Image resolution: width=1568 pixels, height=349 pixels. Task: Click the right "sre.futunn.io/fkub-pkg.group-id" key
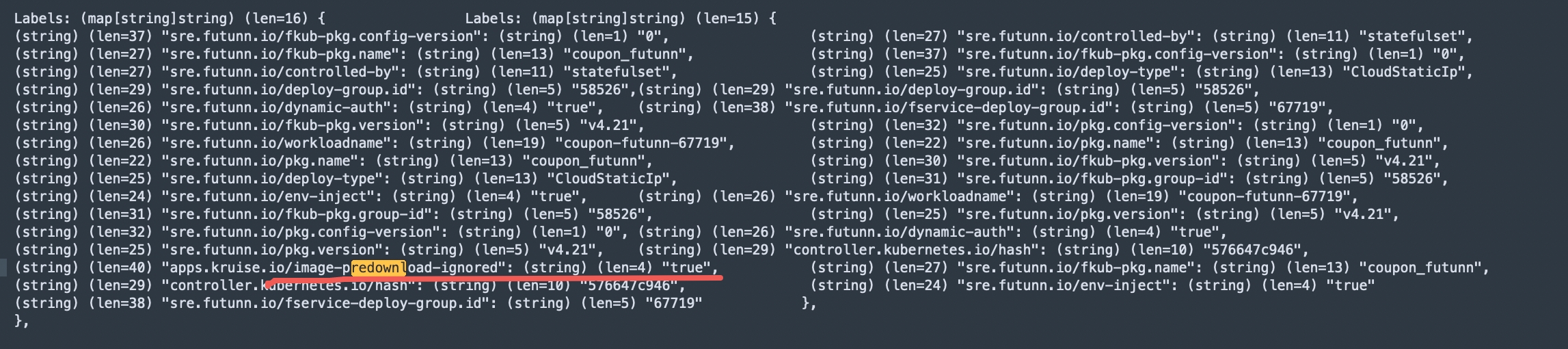1096,179
